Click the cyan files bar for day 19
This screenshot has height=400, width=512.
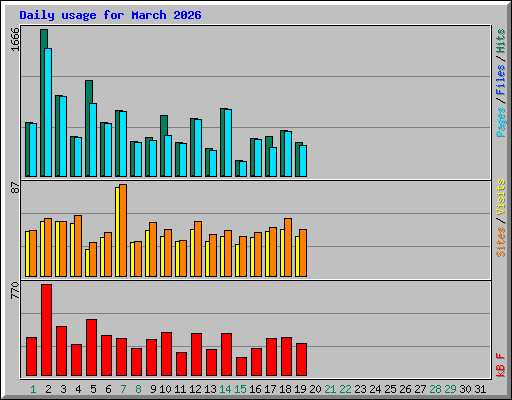(303, 161)
